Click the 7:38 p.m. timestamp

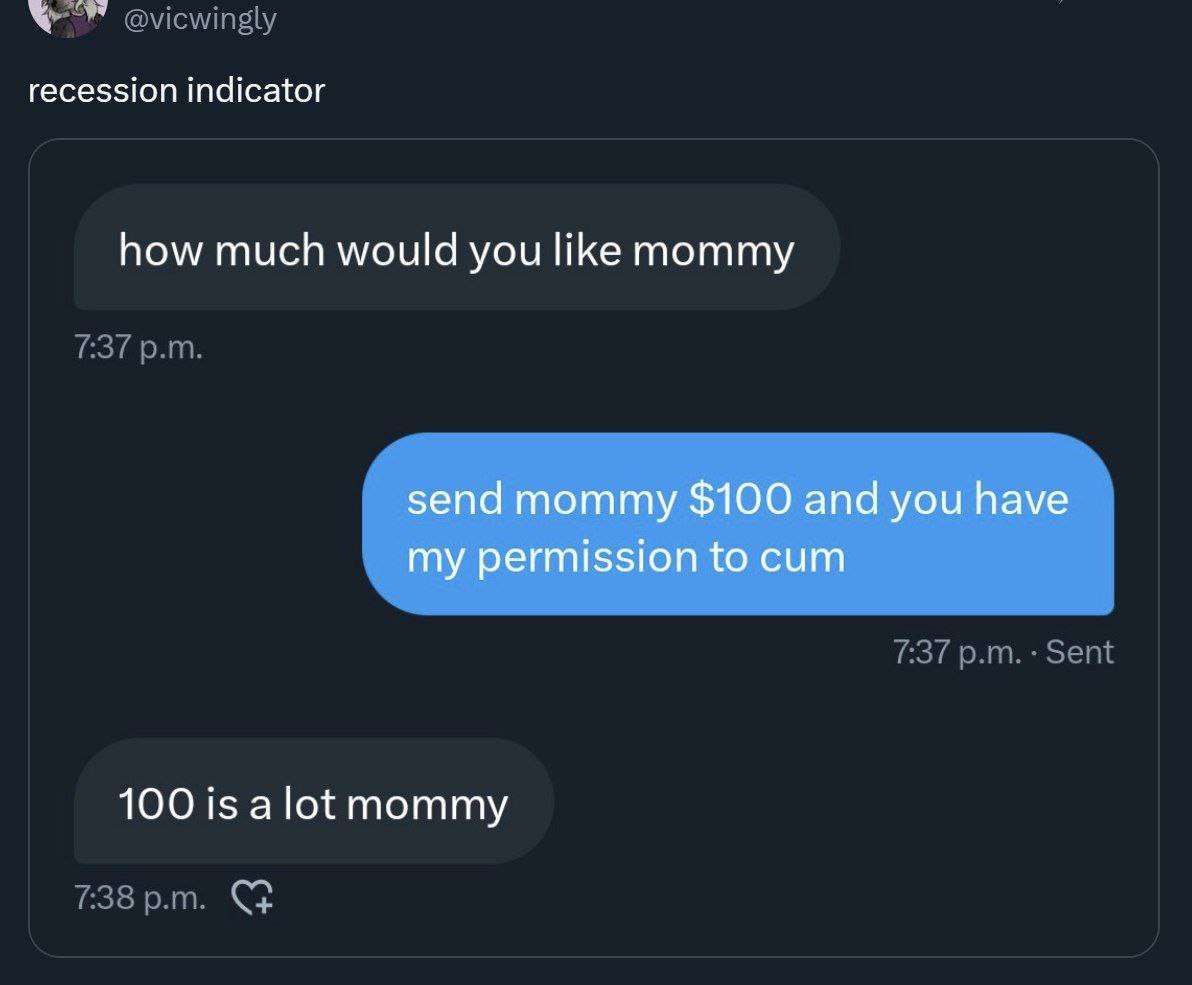141,897
